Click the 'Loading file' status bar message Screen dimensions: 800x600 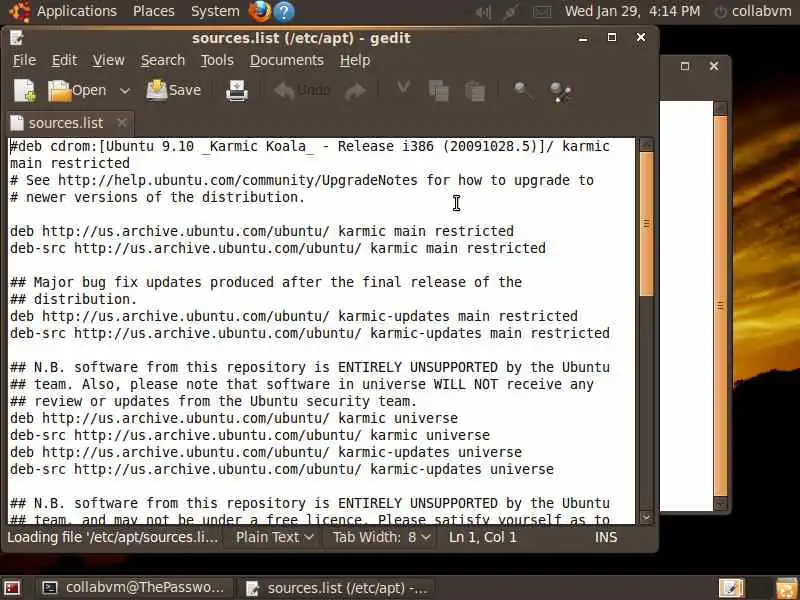click(113, 537)
